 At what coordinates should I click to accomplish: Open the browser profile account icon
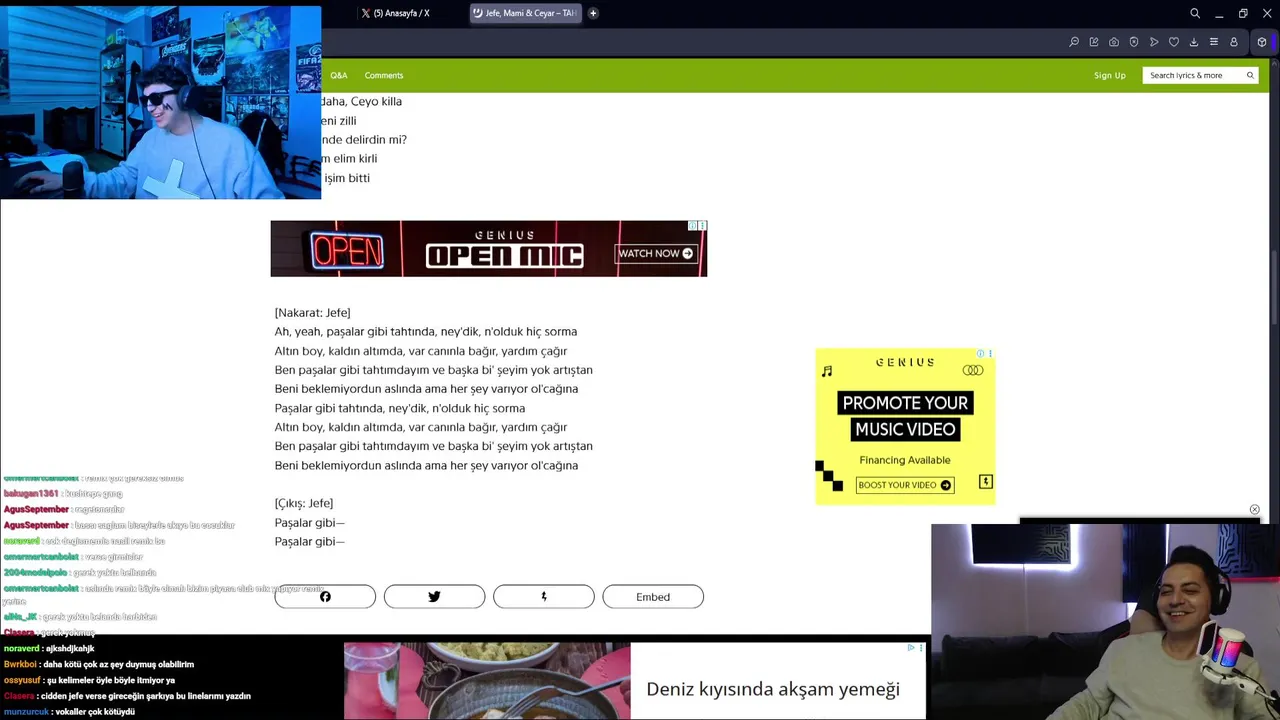tap(1234, 42)
